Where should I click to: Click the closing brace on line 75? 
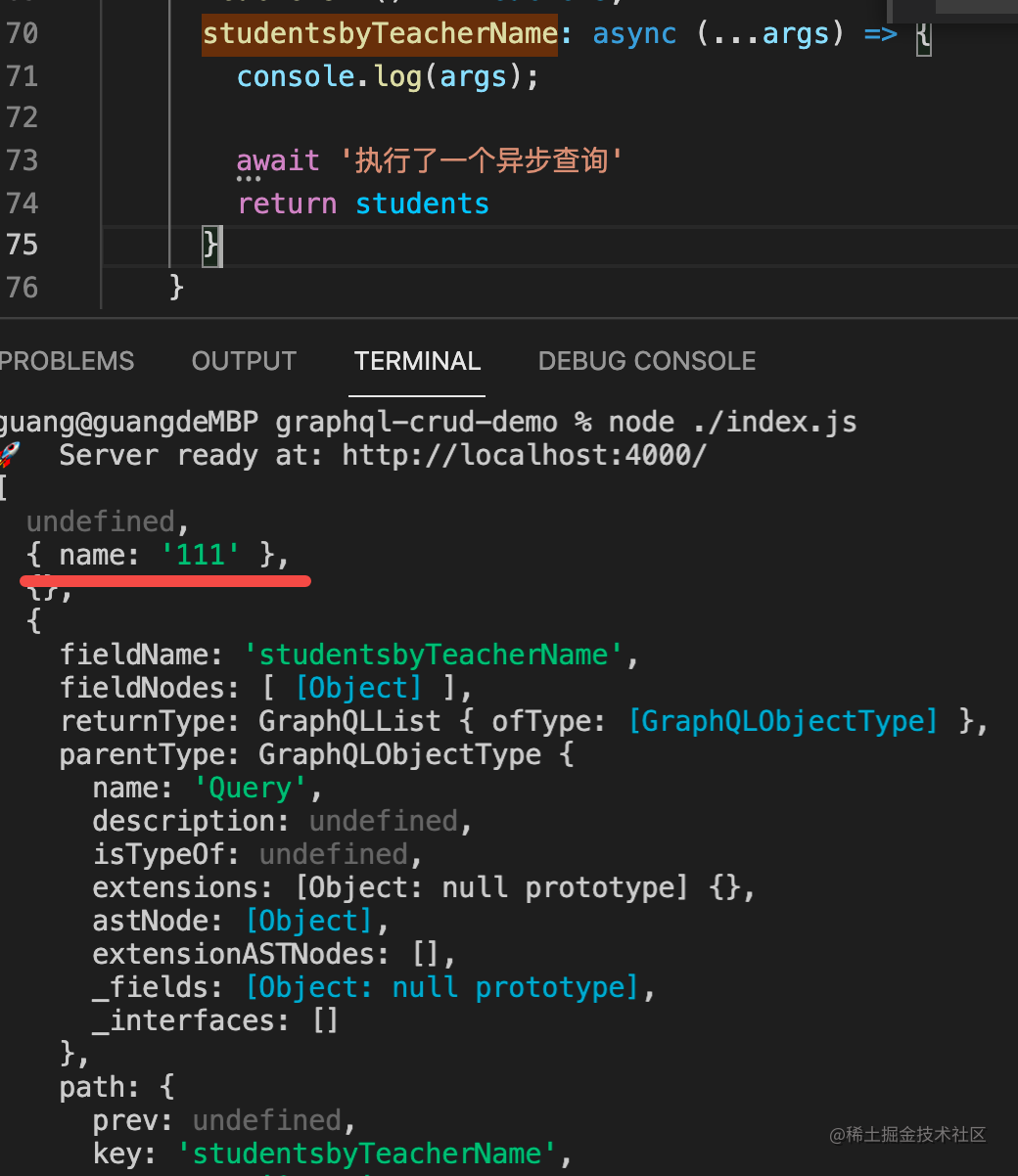click(x=210, y=245)
